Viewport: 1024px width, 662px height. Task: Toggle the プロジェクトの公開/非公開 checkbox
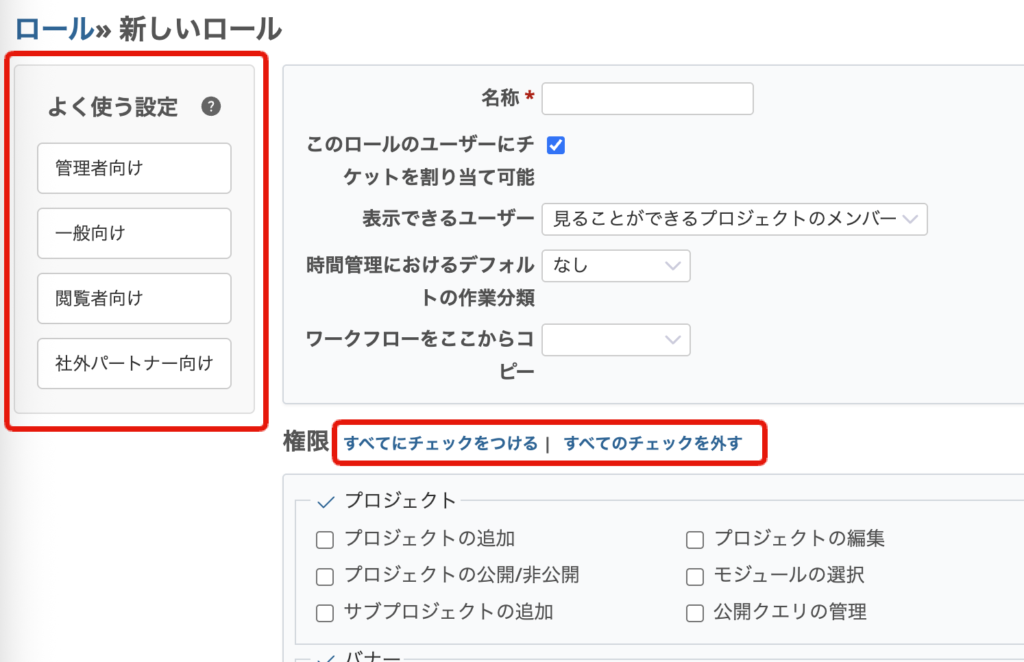tap(324, 575)
